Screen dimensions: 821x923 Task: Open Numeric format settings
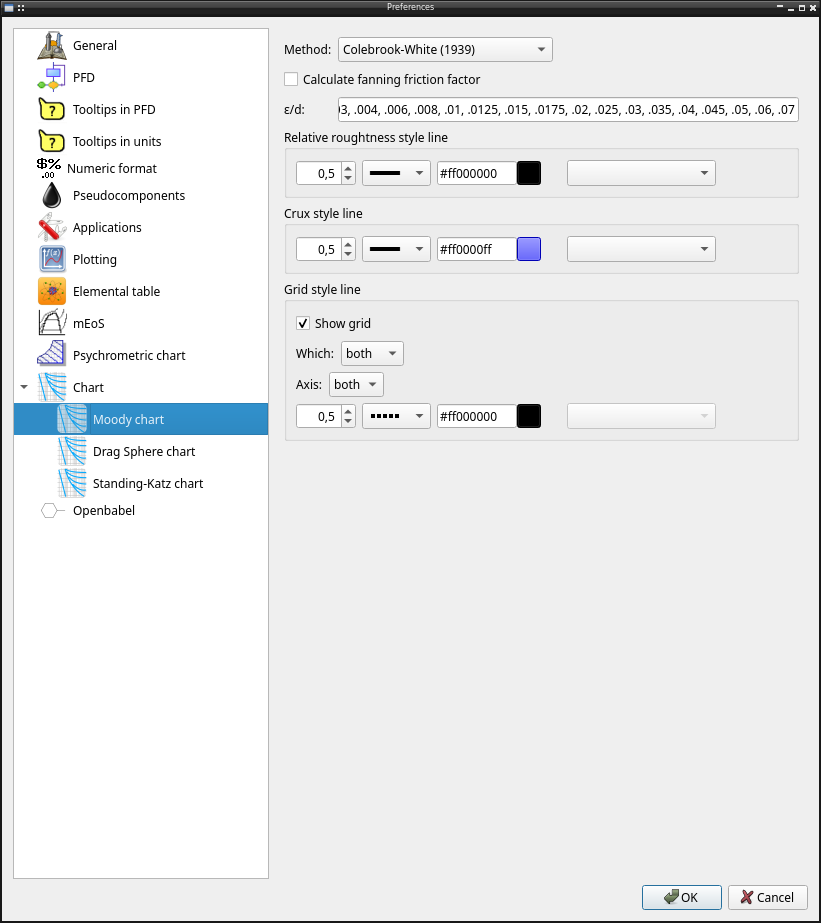tap(112, 168)
